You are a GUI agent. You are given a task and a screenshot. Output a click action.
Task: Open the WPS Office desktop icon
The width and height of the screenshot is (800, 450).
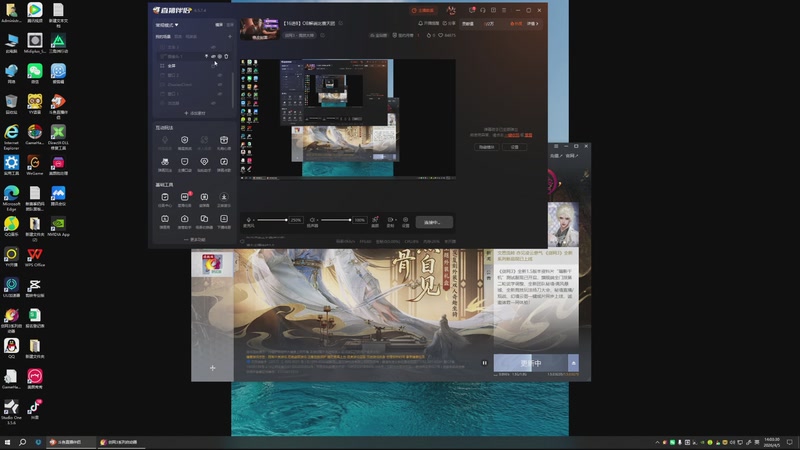tap(35, 257)
